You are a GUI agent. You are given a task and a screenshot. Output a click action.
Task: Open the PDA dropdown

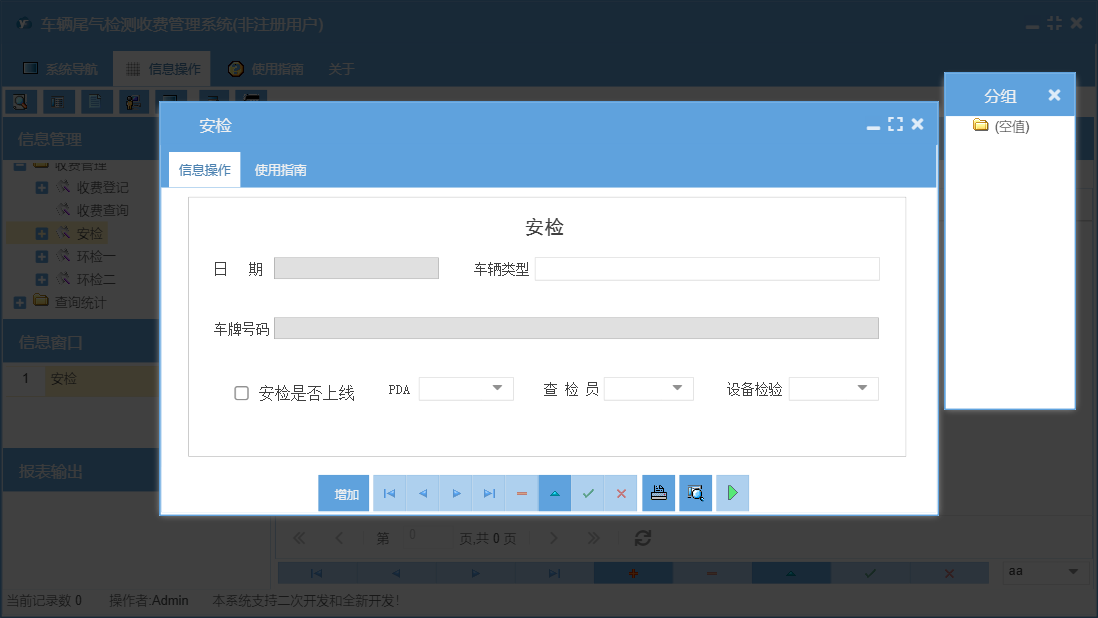pos(498,388)
